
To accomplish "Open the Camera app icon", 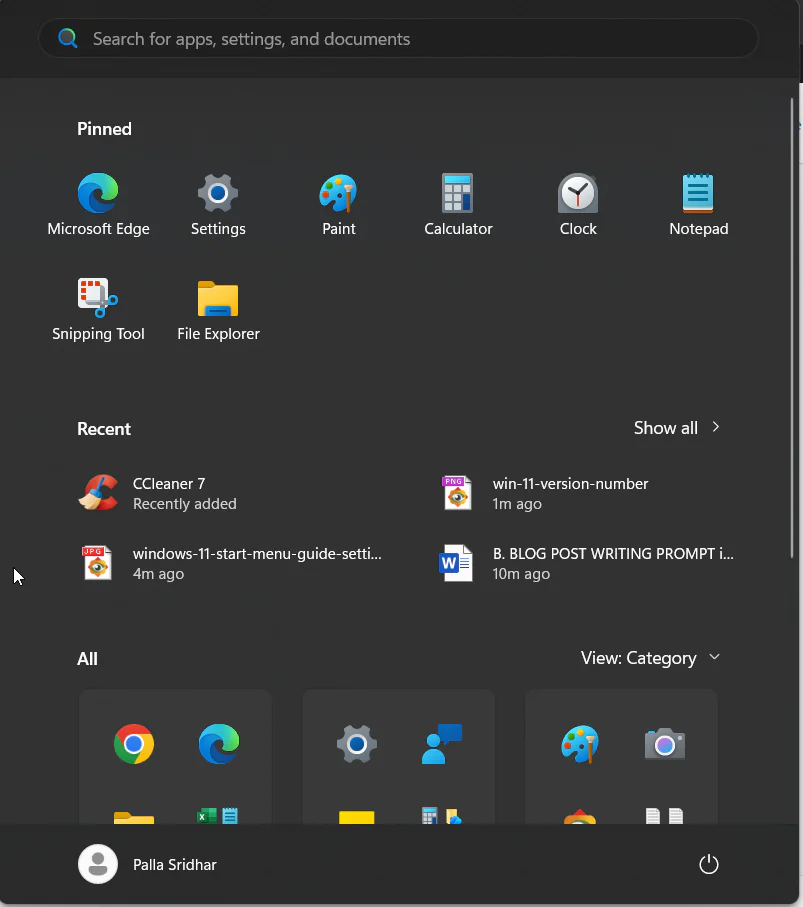I will (x=665, y=744).
